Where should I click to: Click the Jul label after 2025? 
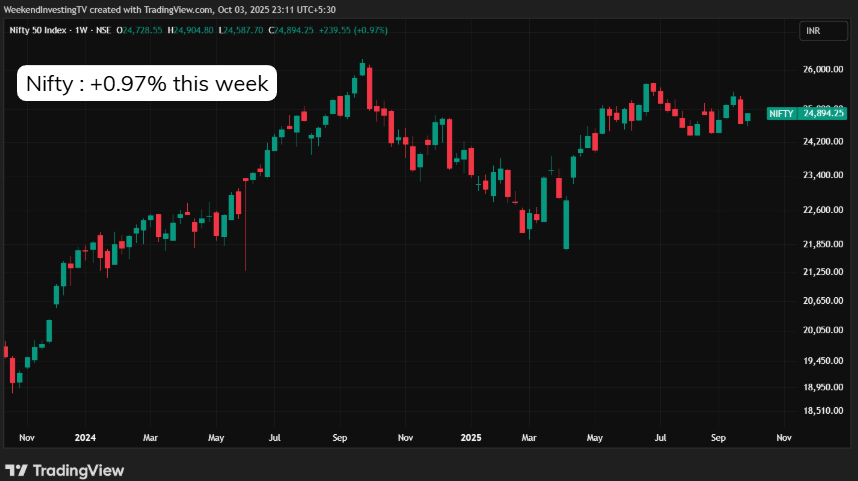pyautogui.click(x=660, y=437)
